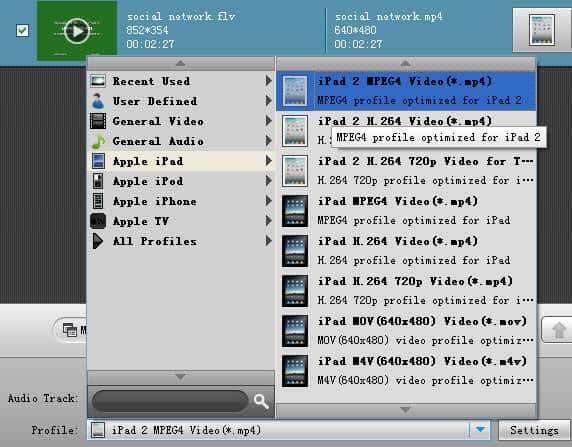Open the Settings button next to Profile
The height and width of the screenshot is (447, 572).
point(534,430)
